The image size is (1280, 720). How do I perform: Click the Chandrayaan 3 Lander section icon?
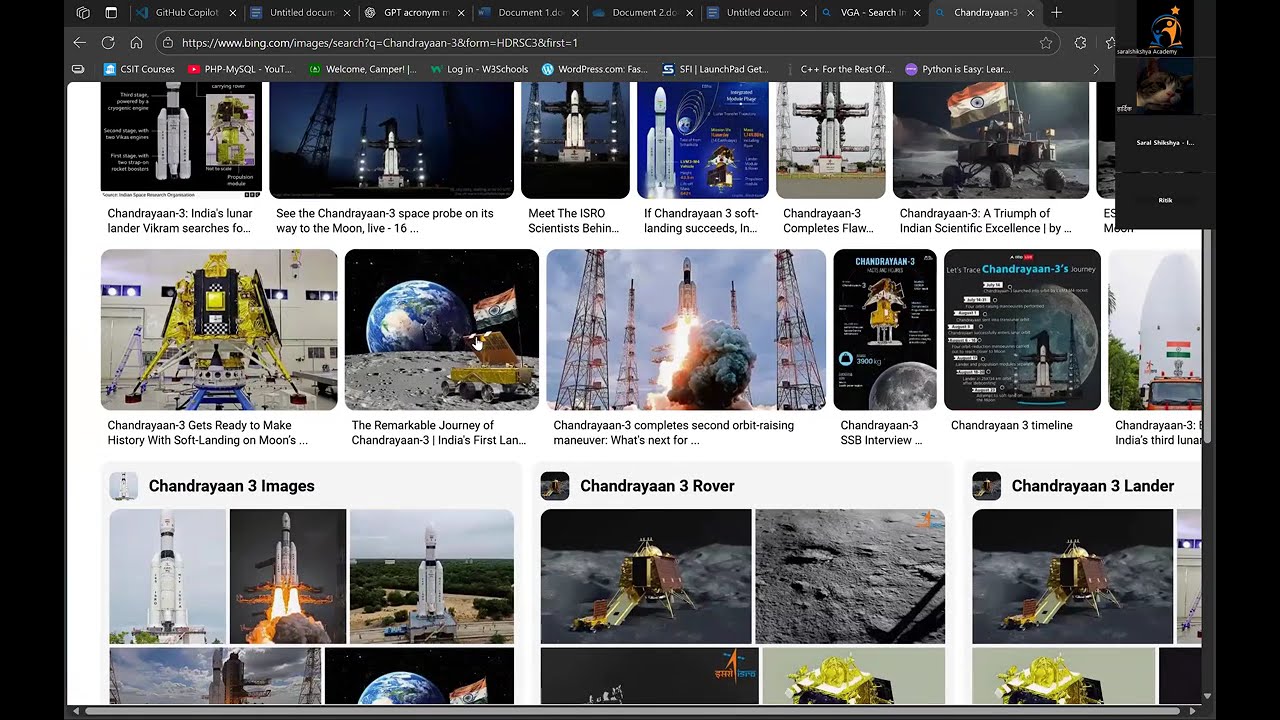(x=986, y=486)
